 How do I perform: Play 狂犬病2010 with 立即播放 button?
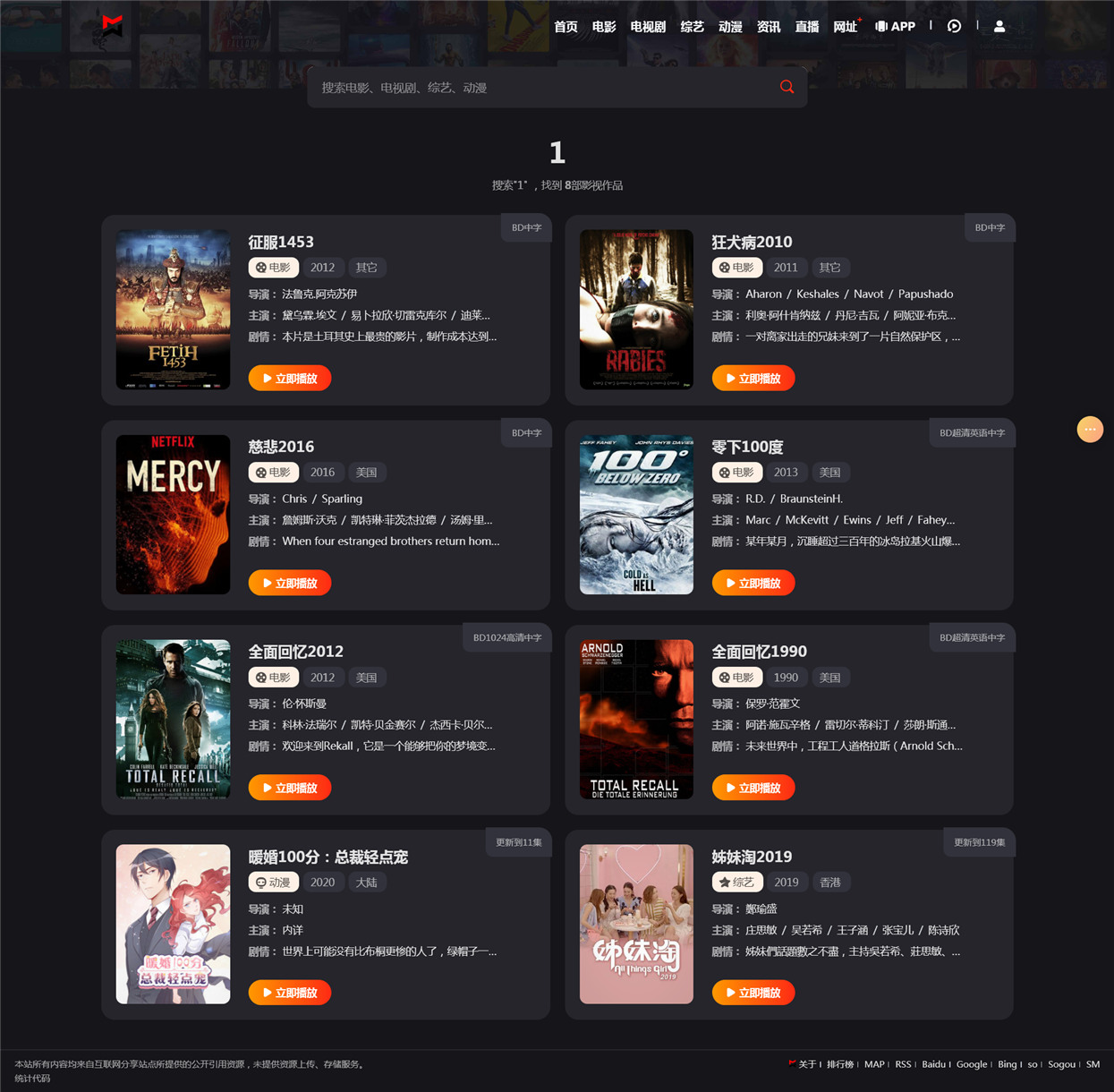click(x=753, y=379)
